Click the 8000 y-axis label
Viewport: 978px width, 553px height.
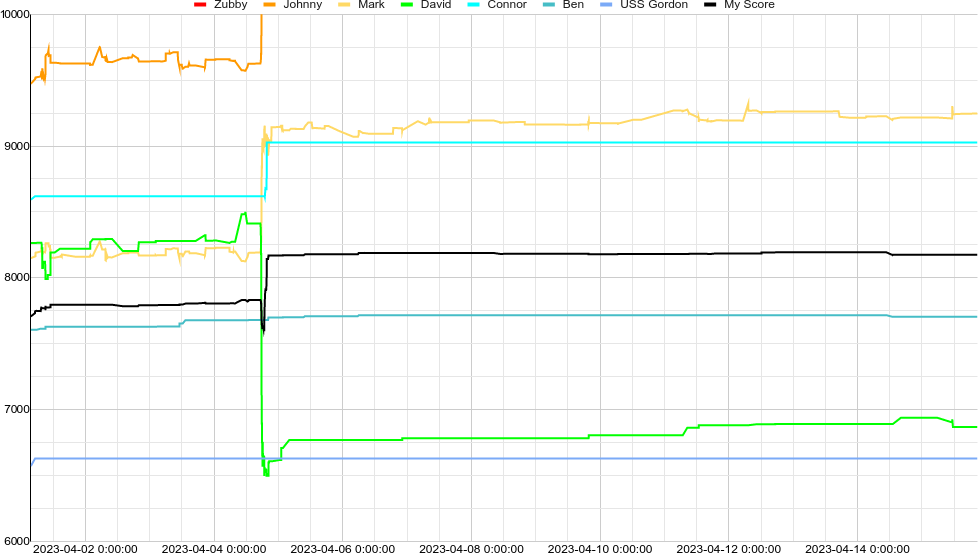pos(17,277)
